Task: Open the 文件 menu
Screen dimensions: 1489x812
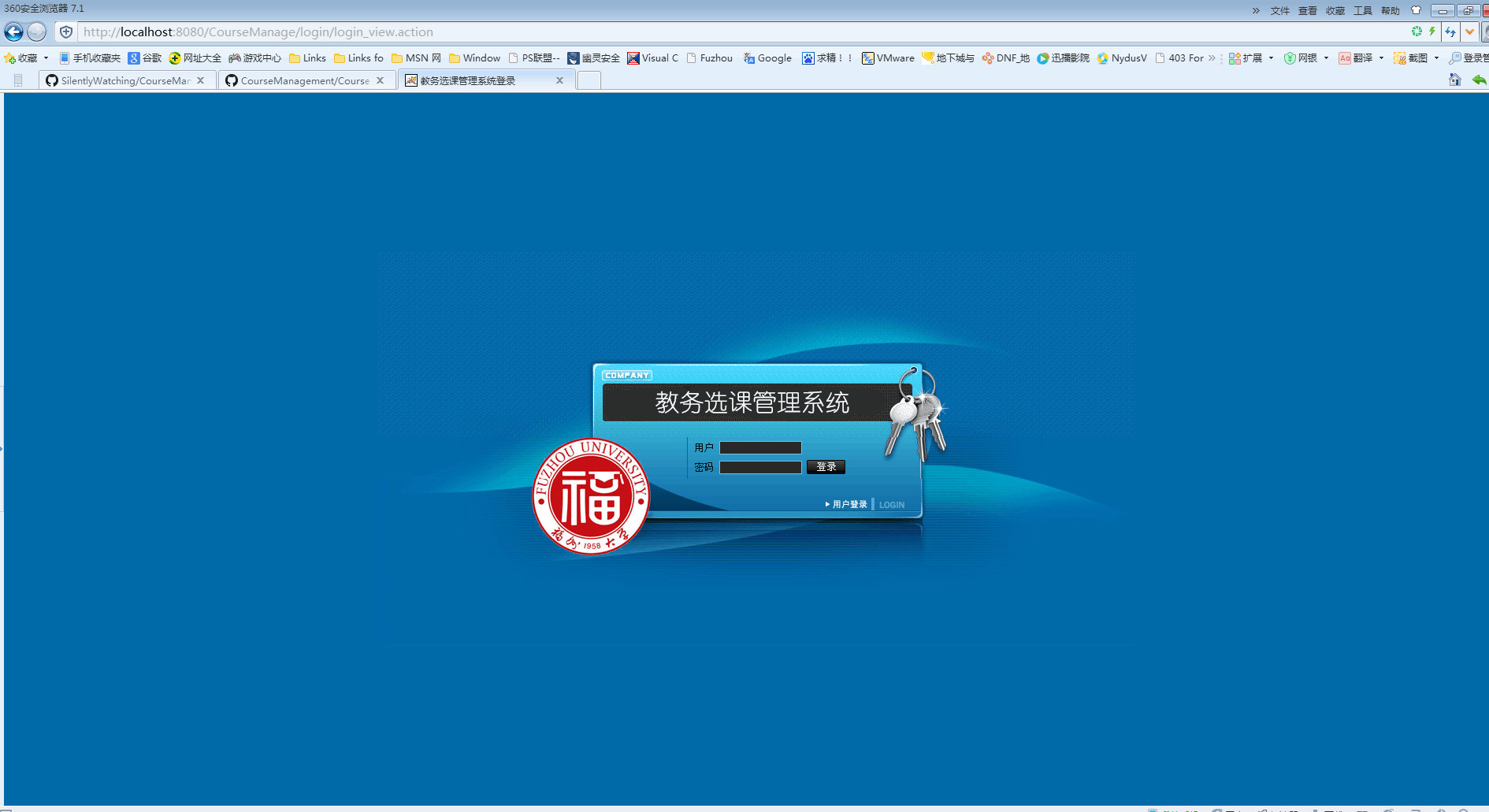Action: coord(1280,10)
